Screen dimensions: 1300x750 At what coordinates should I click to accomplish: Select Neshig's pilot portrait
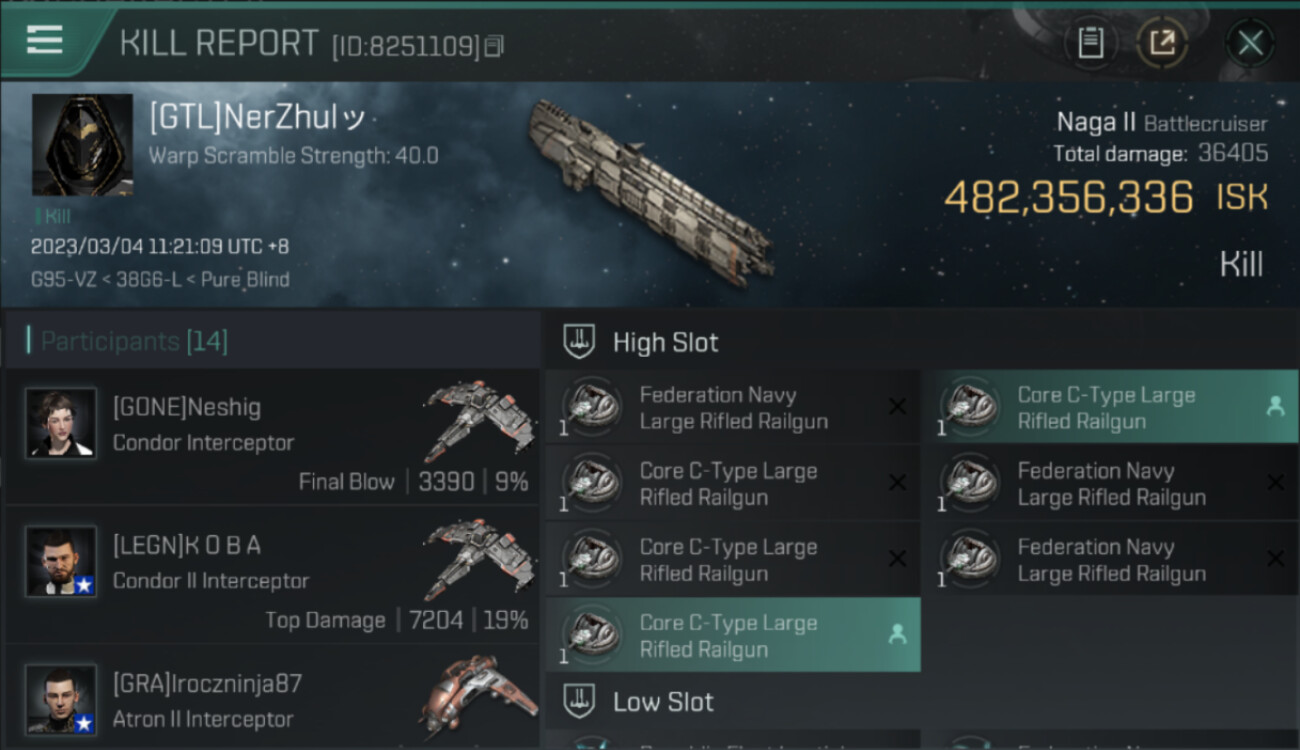click(61, 423)
